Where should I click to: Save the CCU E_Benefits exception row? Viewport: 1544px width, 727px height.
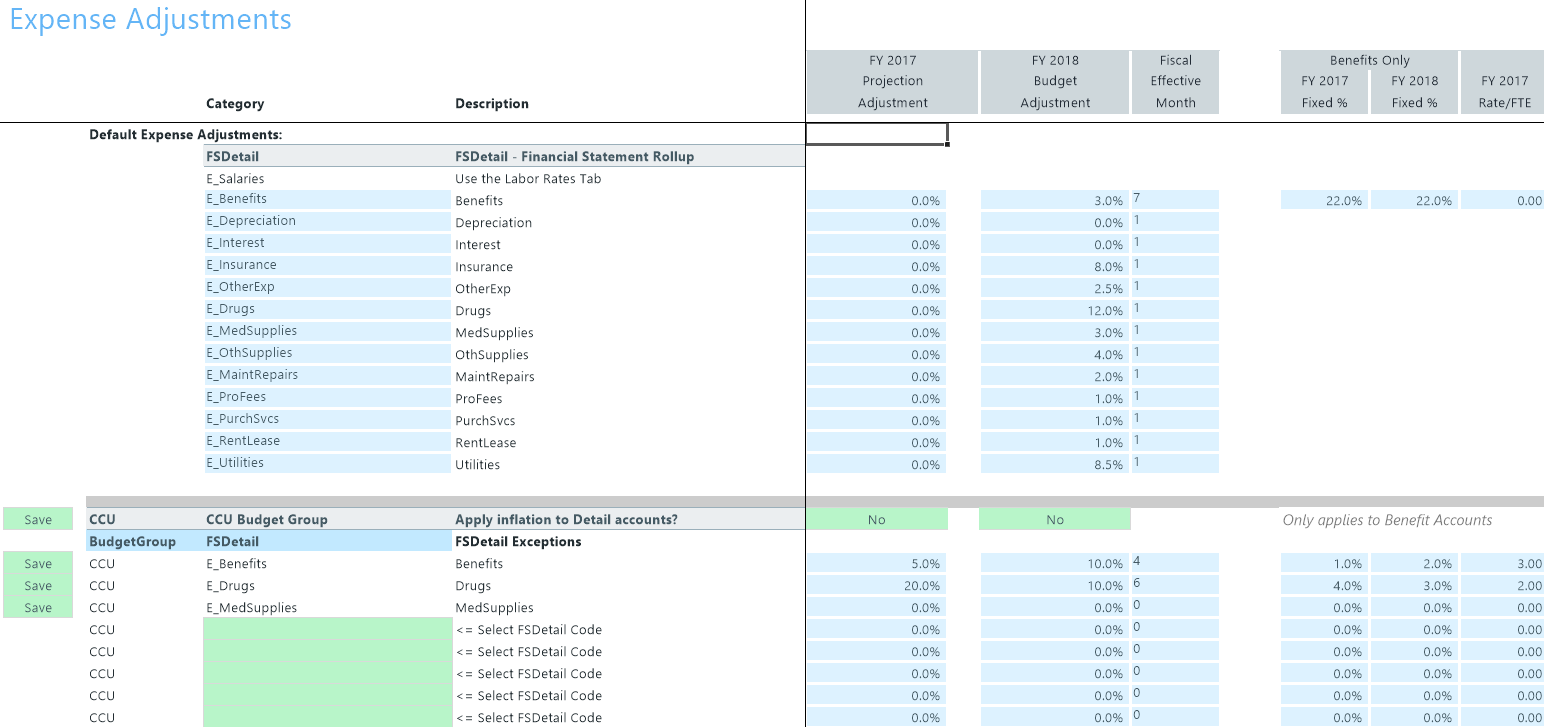click(38, 563)
